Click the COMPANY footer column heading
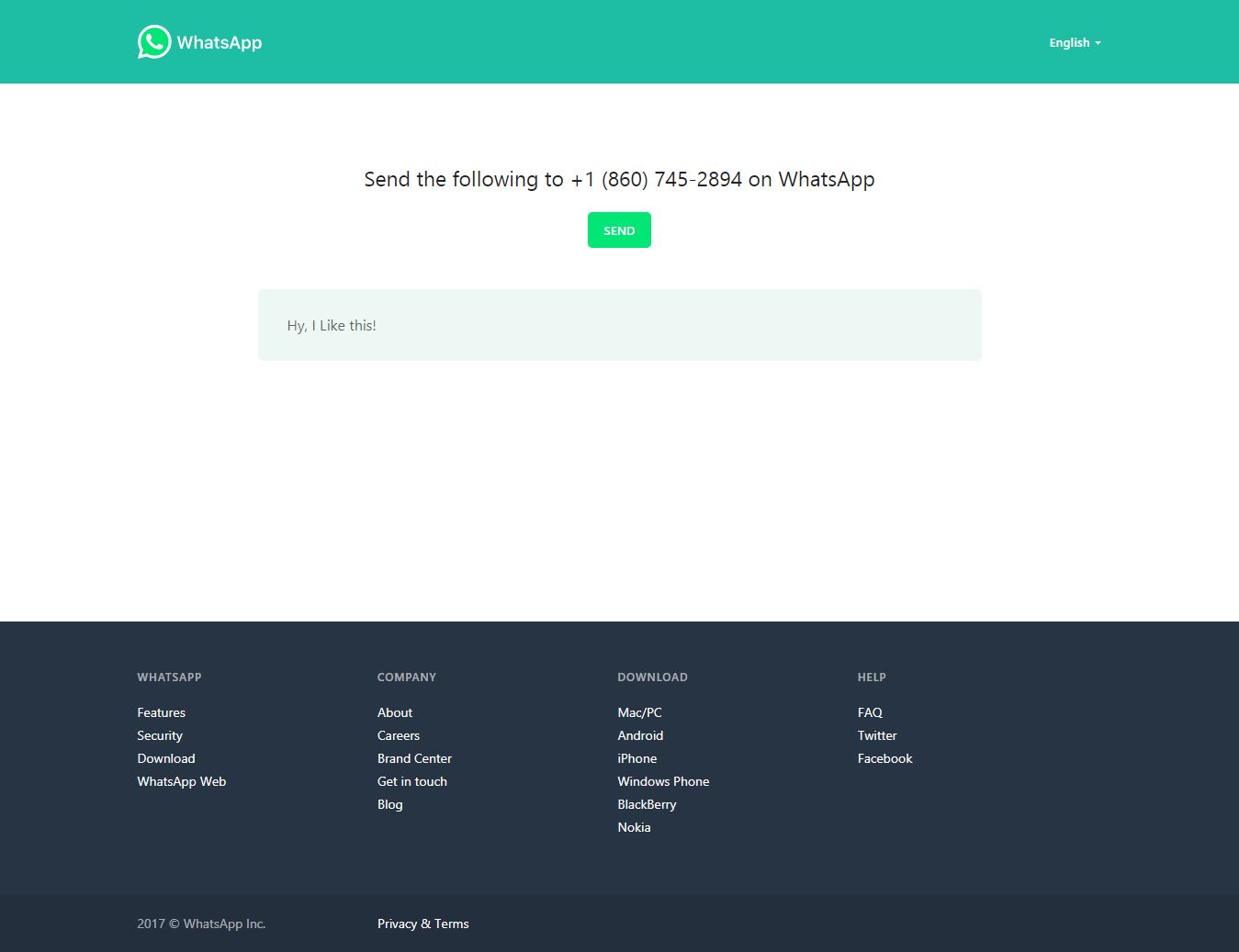Image resolution: width=1239 pixels, height=952 pixels. click(407, 678)
